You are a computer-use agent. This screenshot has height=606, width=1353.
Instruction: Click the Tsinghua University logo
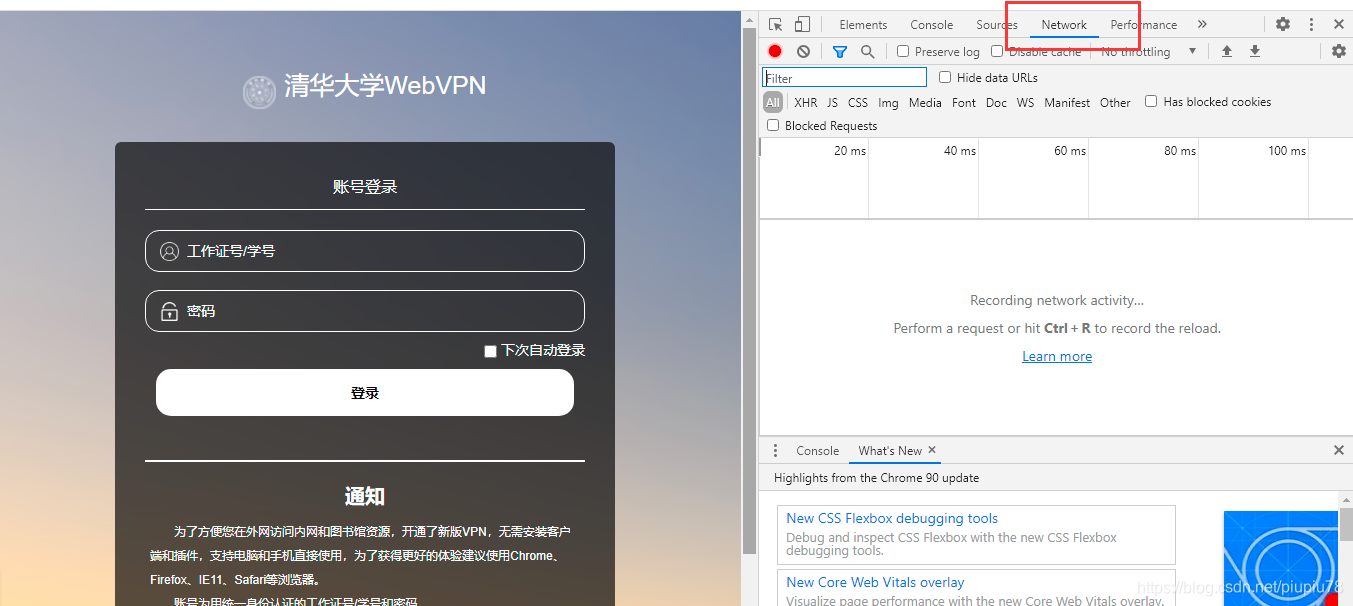tap(259, 92)
